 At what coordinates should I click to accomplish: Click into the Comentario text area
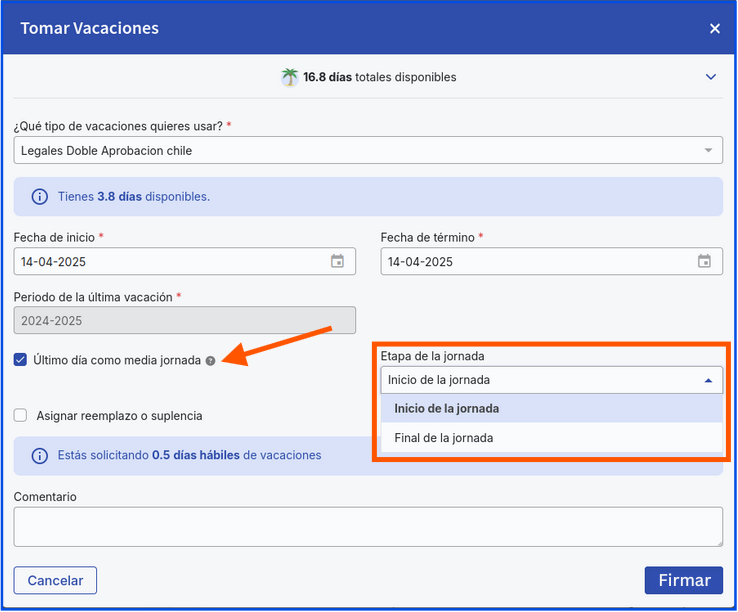[x=368, y=527]
